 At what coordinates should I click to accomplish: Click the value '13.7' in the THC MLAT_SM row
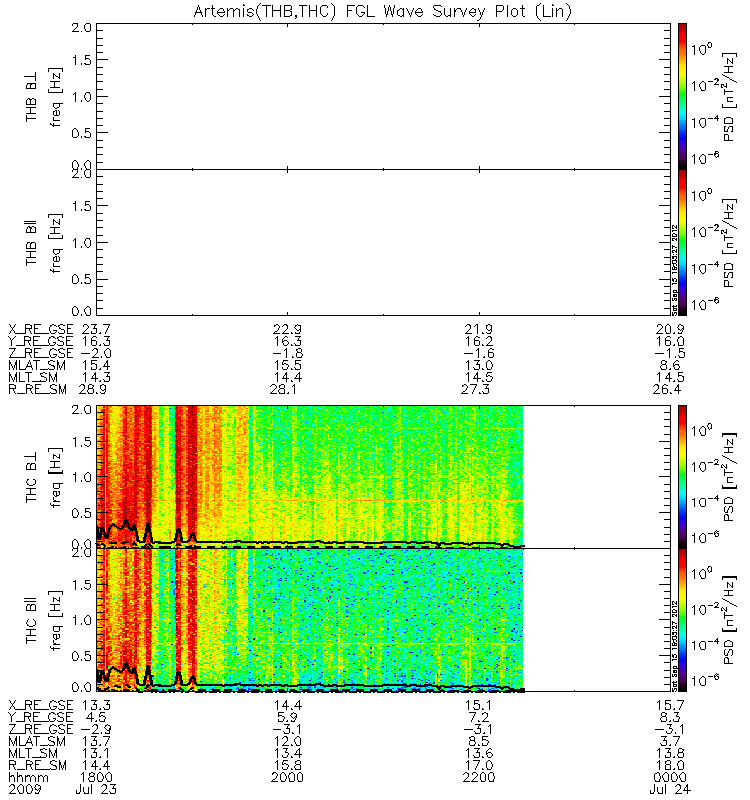96,741
